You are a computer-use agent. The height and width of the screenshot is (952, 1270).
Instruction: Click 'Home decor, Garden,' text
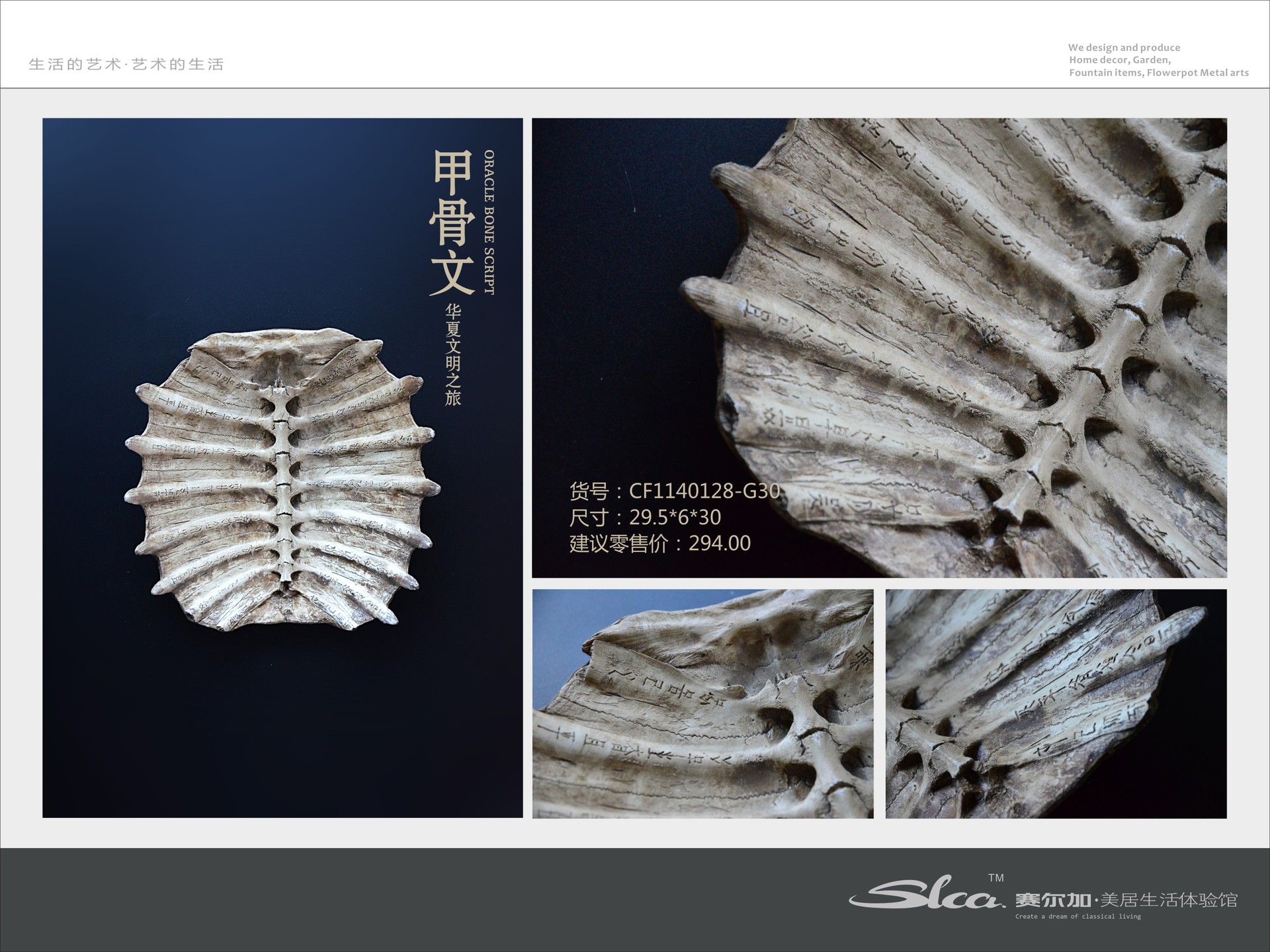pos(1120,60)
